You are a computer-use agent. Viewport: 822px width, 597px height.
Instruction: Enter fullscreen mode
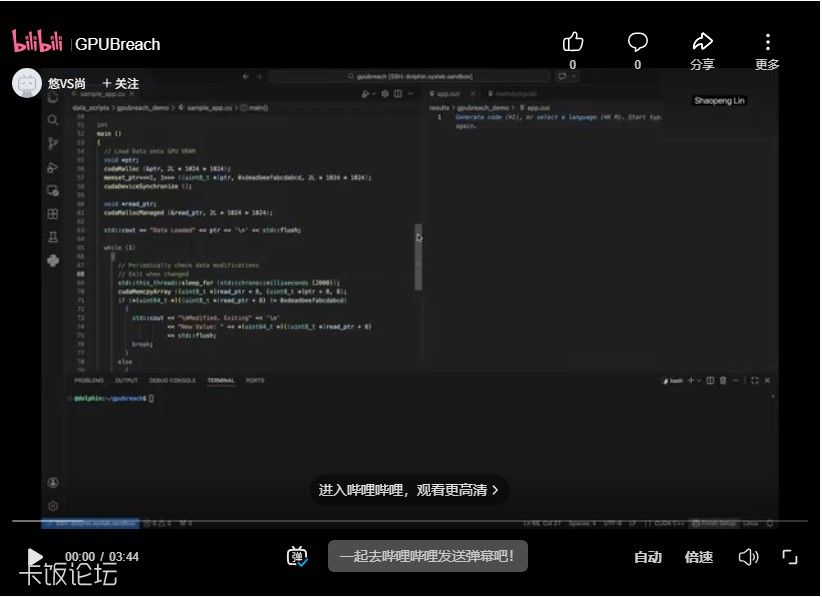[x=790, y=557]
